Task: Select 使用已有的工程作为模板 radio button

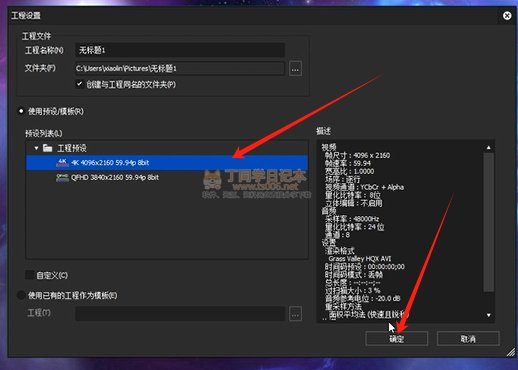Action: (21, 295)
